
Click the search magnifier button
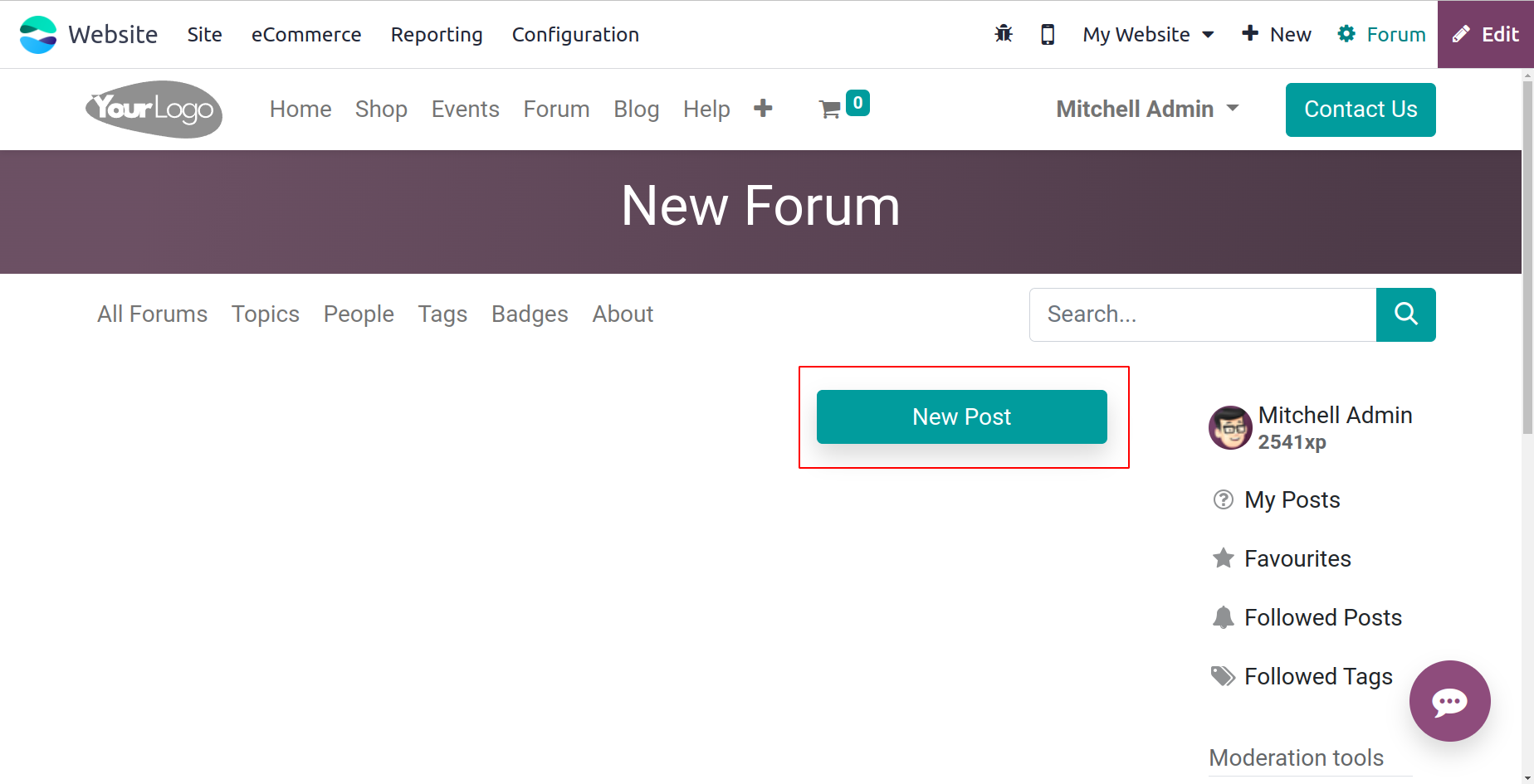[1405, 314]
